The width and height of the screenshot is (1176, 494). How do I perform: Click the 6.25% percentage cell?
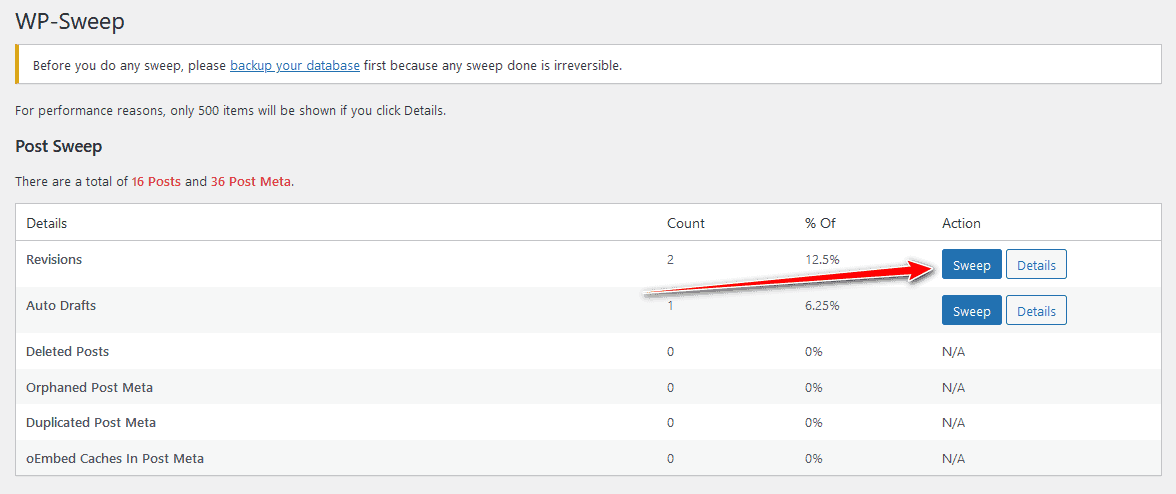(821, 306)
